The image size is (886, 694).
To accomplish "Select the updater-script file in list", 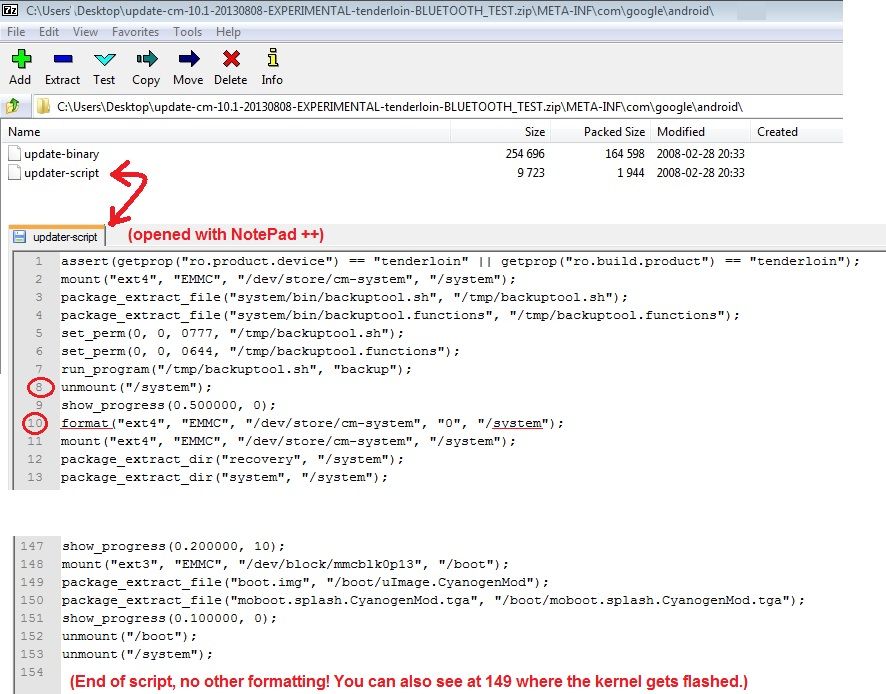I will pyautogui.click(x=61, y=173).
